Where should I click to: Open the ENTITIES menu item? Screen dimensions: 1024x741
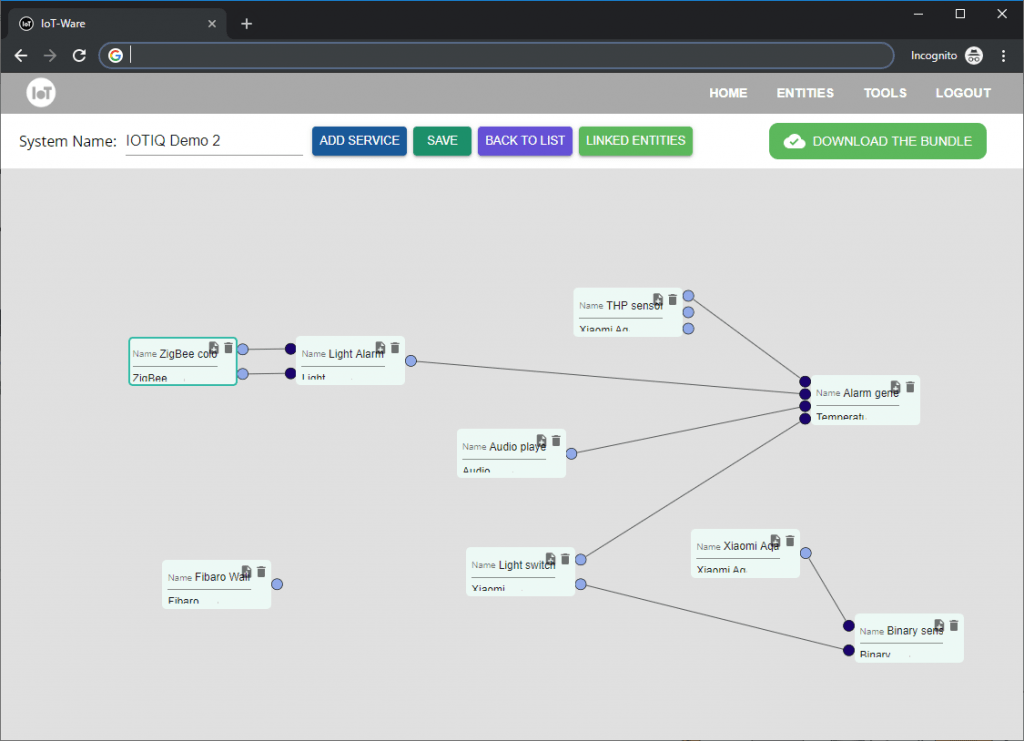click(x=805, y=93)
